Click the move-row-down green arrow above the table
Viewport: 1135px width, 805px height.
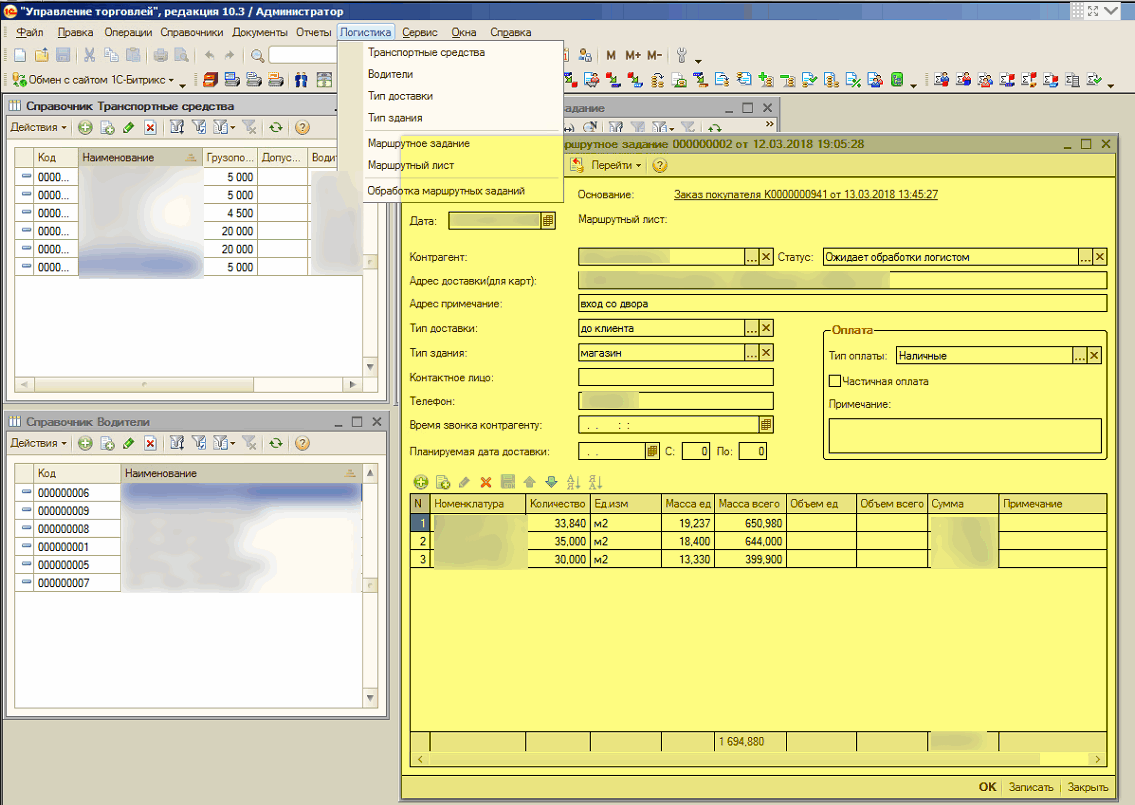550,482
